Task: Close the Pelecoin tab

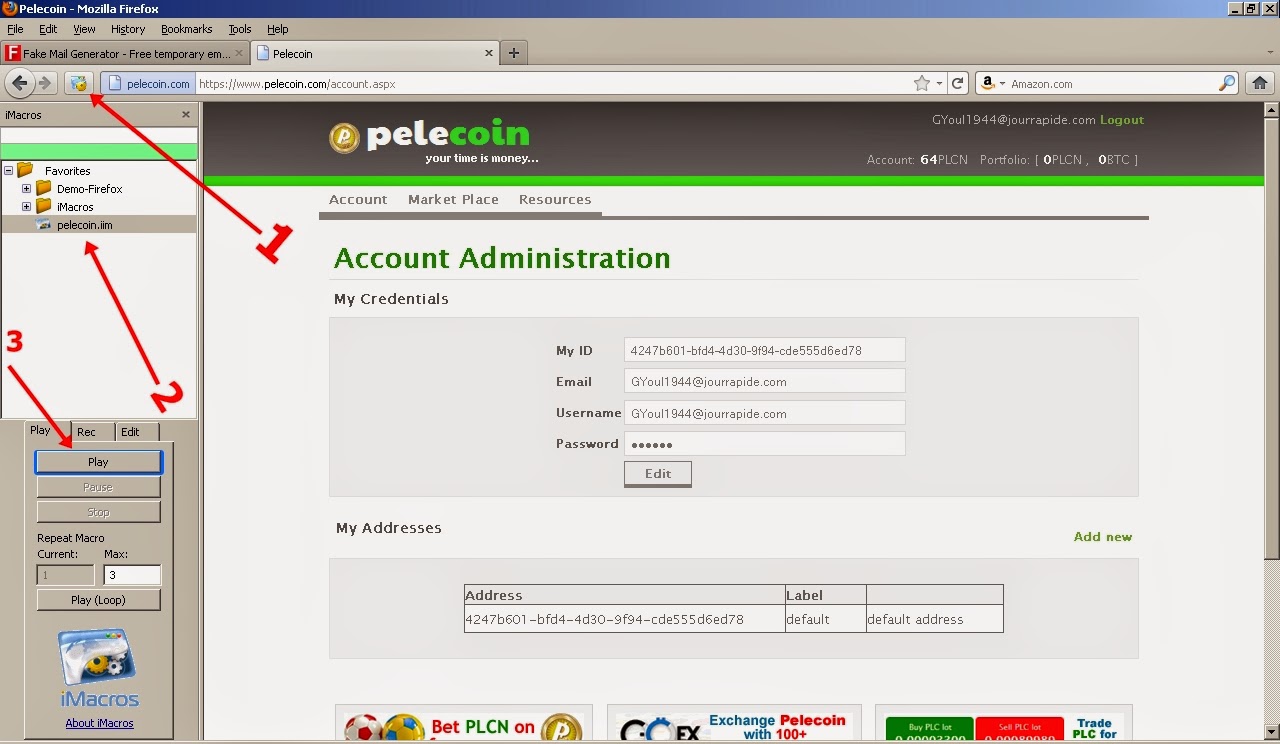Action: tap(489, 53)
